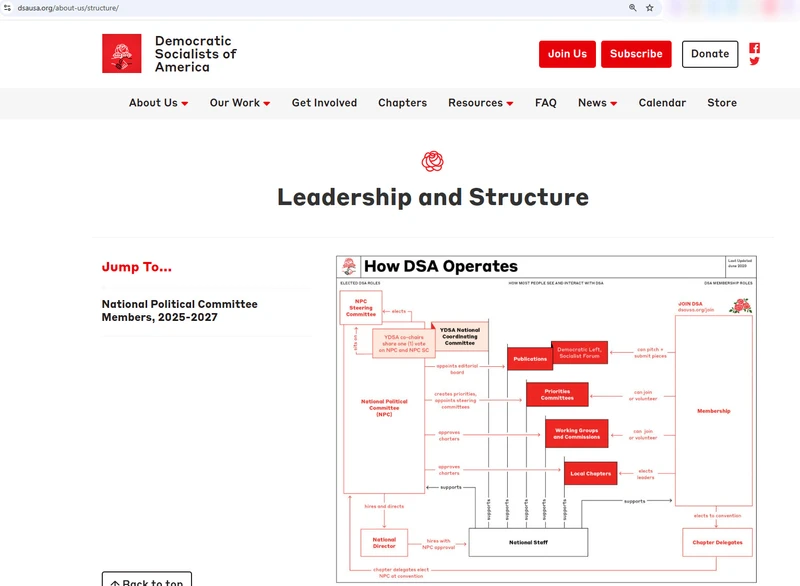Visit the Store link
The width and height of the screenshot is (800, 586).
click(x=721, y=103)
